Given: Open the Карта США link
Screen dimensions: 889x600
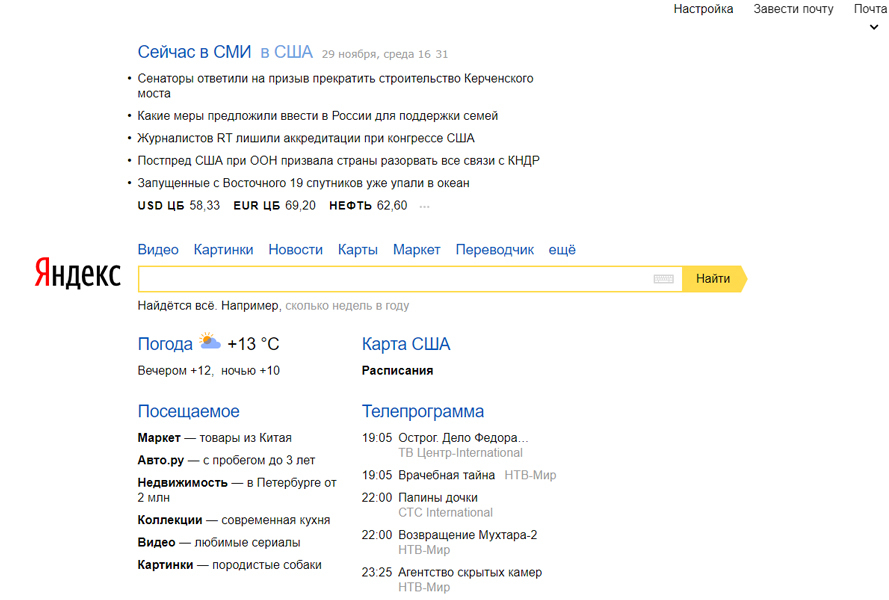Looking at the screenshot, I should tap(406, 344).
